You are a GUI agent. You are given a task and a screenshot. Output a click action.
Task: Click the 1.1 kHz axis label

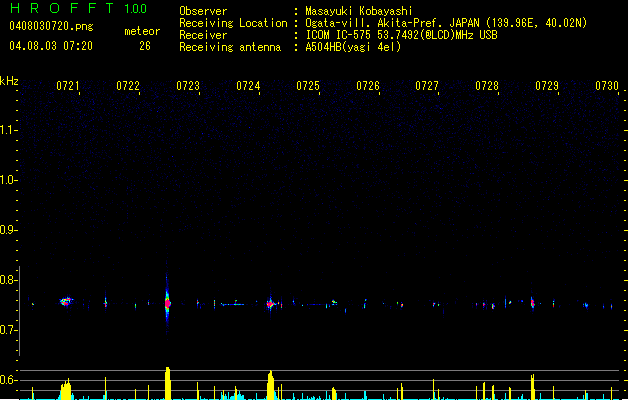(x=7, y=130)
